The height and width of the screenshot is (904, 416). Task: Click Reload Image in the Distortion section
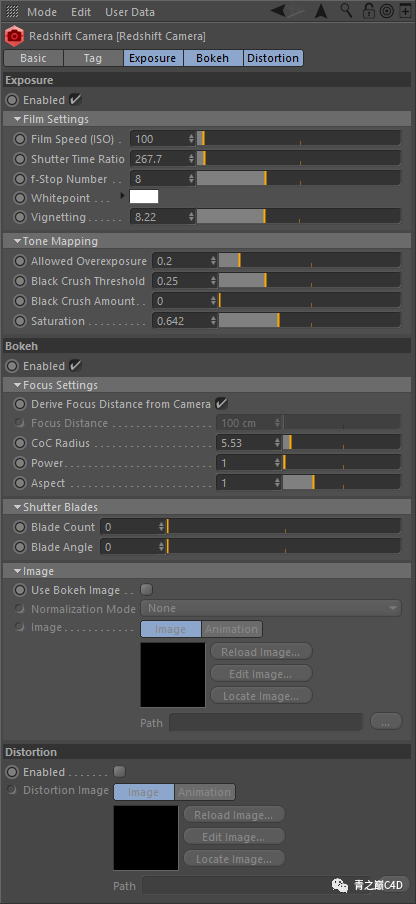(x=235, y=815)
